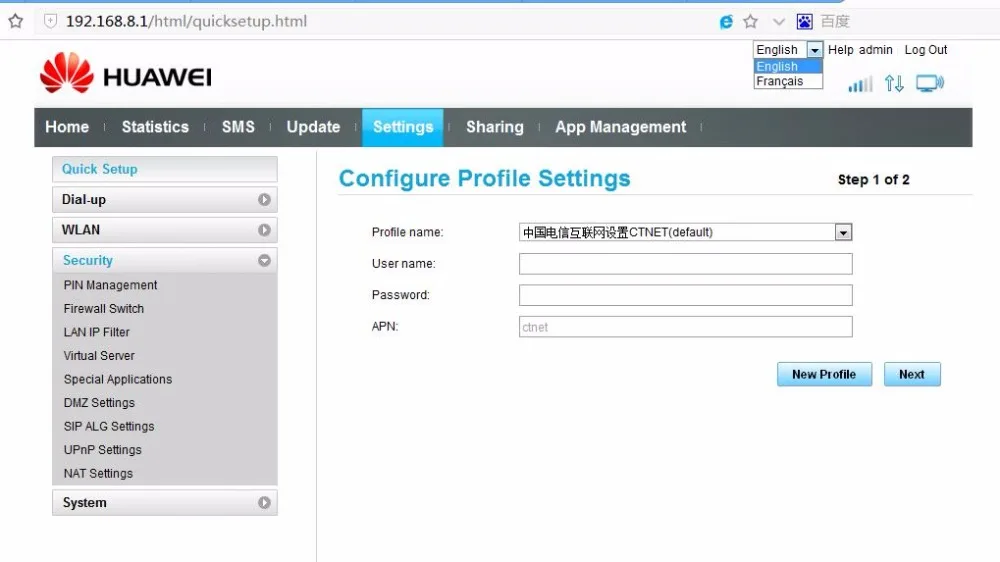Select Français in language list
The width and height of the screenshot is (1000, 562).
point(788,81)
